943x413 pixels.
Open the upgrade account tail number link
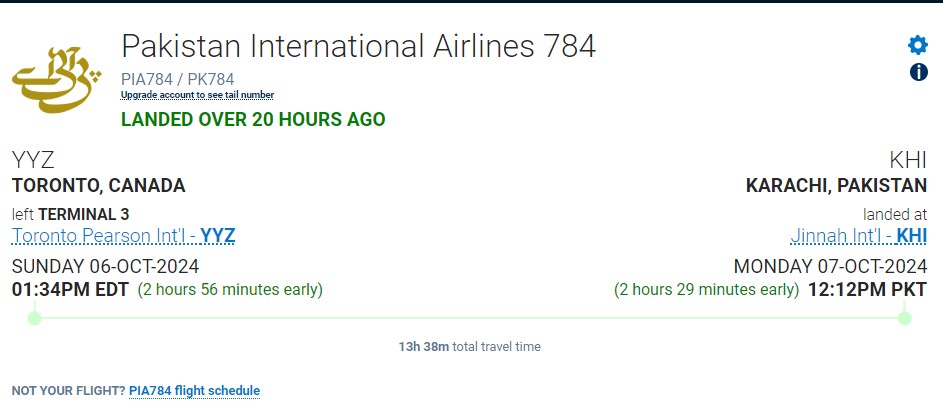pyautogui.click(x=197, y=95)
